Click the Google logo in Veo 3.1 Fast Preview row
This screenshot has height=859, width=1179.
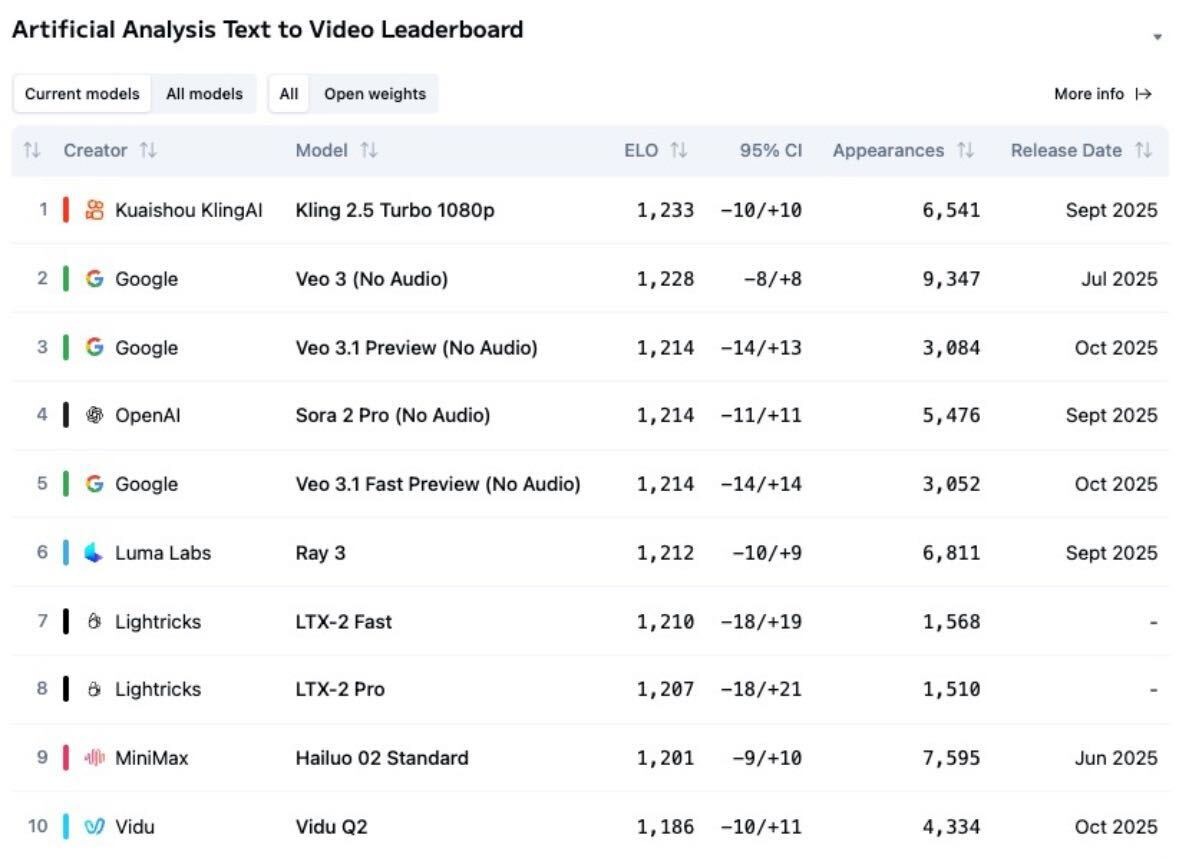point(95,484)
